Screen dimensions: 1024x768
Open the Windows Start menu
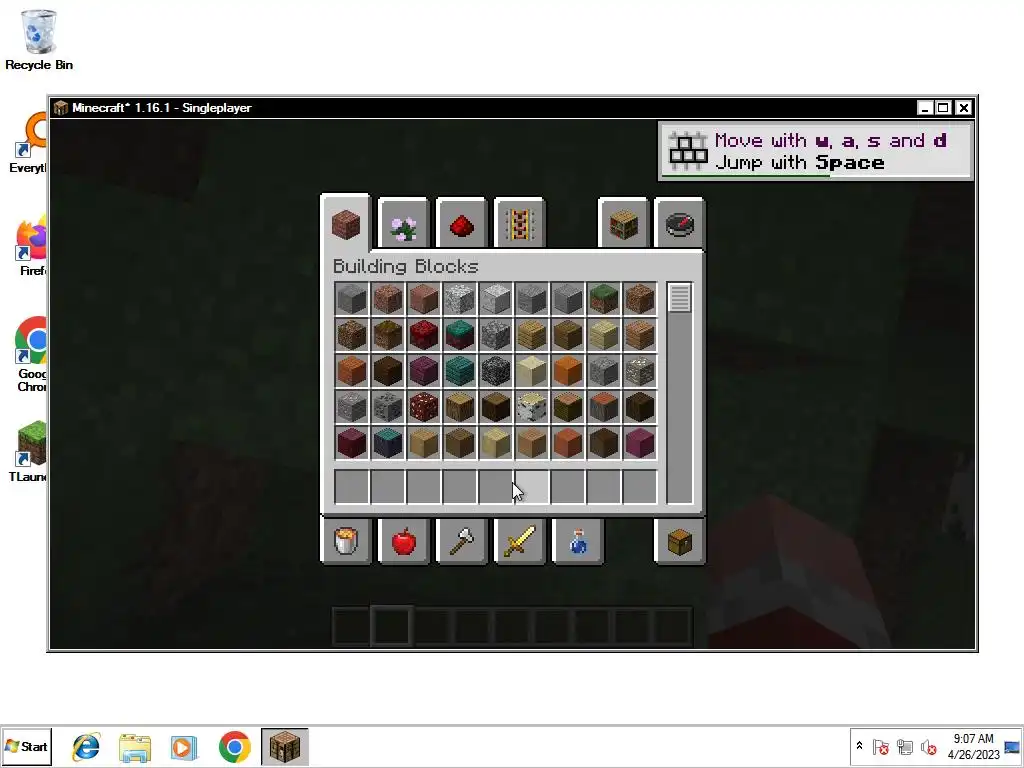(26, 746)
